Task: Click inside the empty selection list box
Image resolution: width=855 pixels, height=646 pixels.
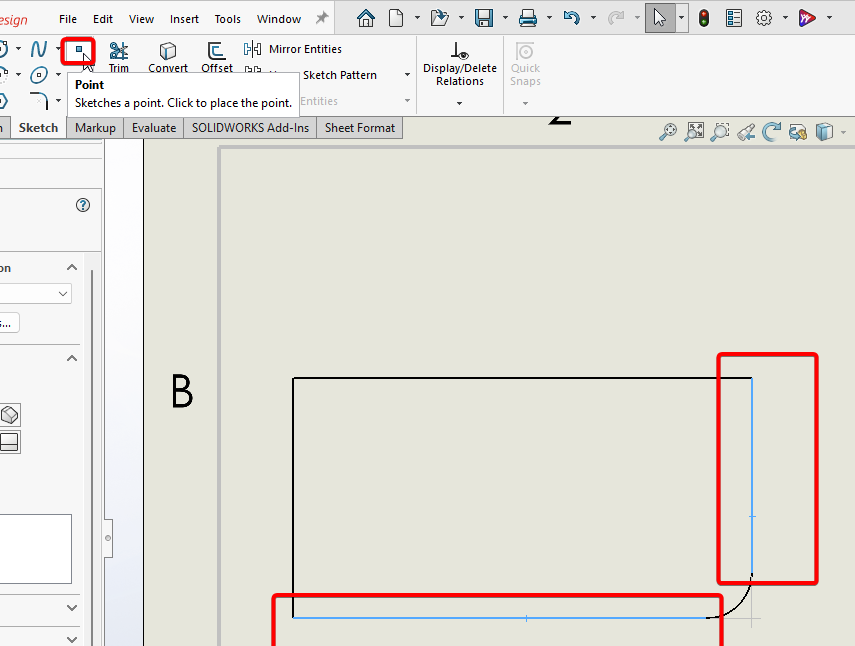Action: (x=35, y=548)
